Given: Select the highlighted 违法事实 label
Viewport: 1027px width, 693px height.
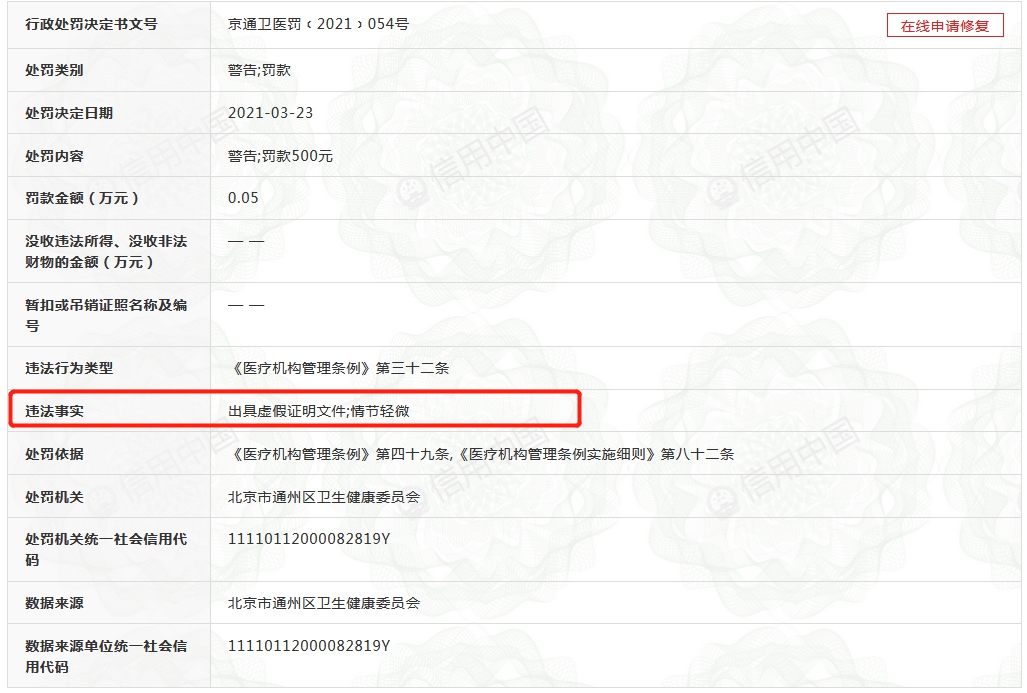Looking at the screenshot, I should click(55, 411).
